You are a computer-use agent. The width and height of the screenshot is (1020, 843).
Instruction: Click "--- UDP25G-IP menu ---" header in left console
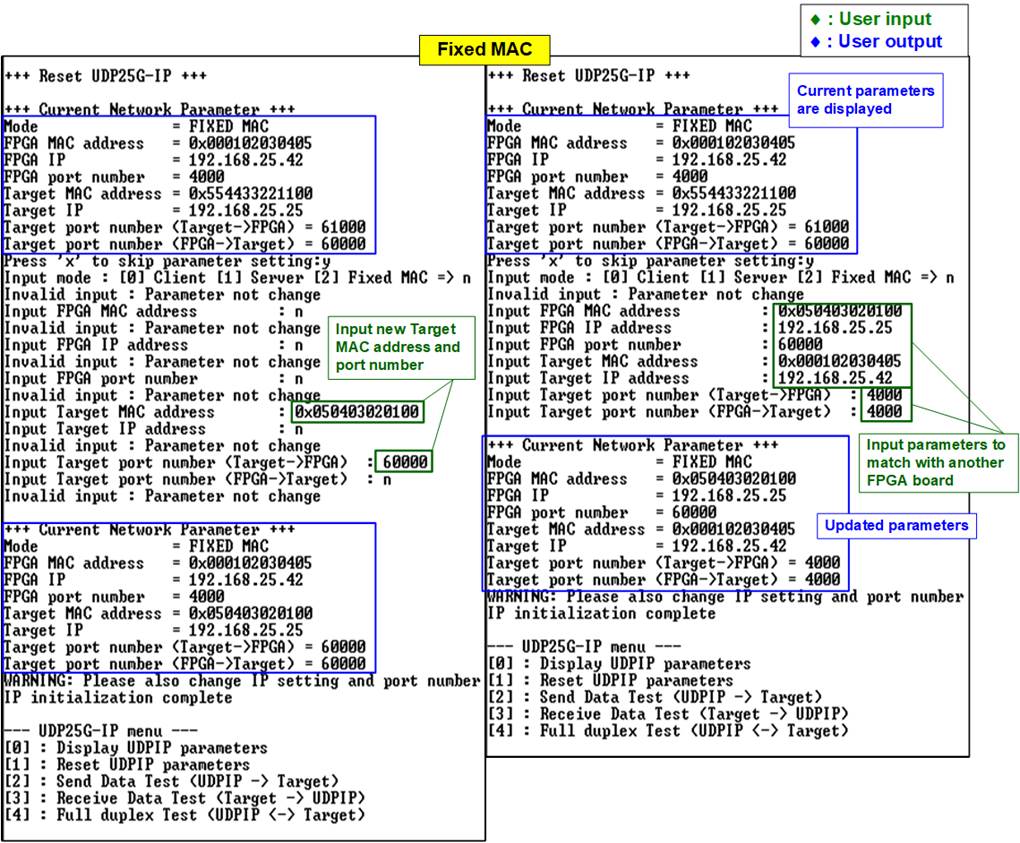click(x=101, y=732)
